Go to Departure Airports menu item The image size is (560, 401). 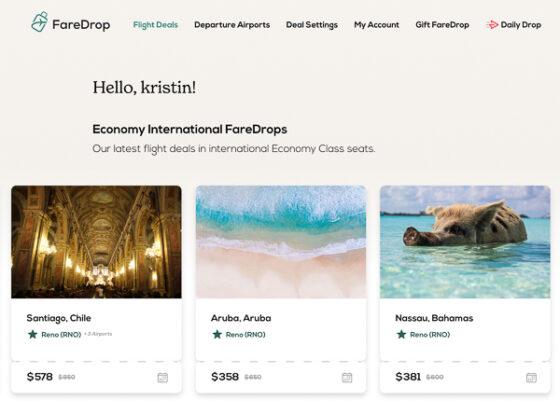pos(232,25)
